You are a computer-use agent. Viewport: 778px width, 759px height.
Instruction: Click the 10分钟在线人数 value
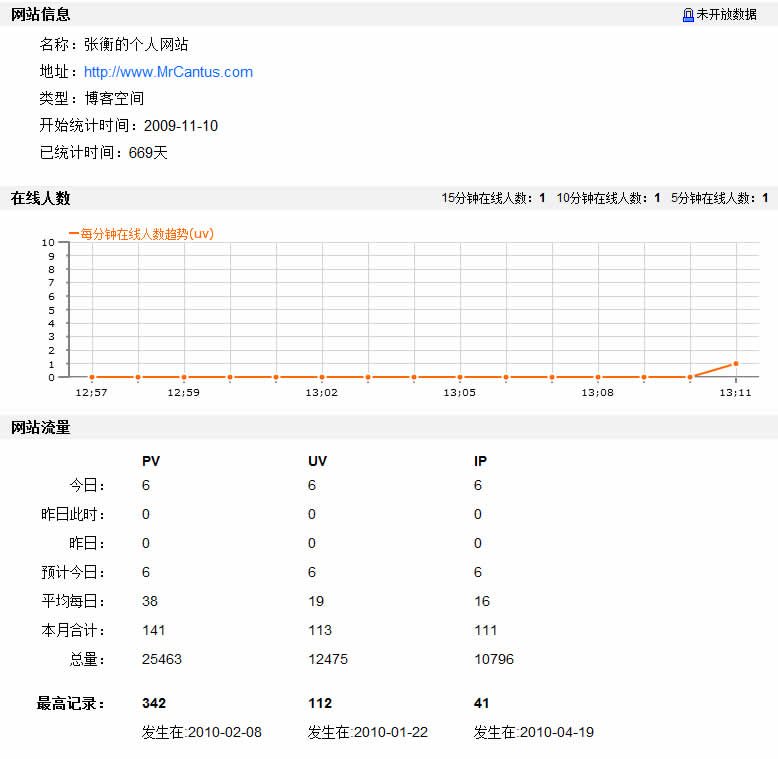point(657,198)
